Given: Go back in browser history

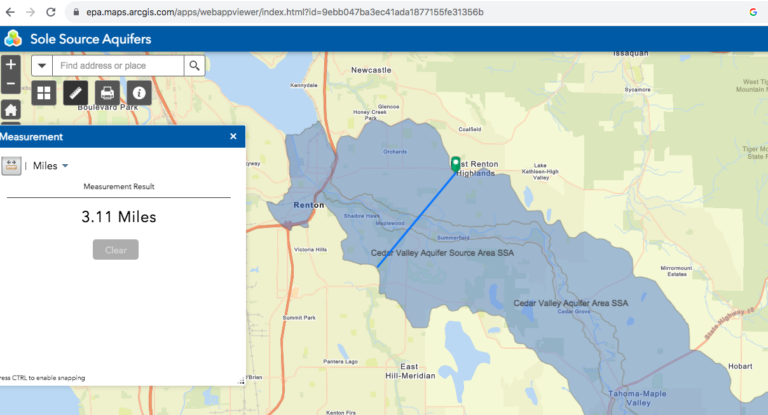Looking at the screenshot, I should pos(8,12).
